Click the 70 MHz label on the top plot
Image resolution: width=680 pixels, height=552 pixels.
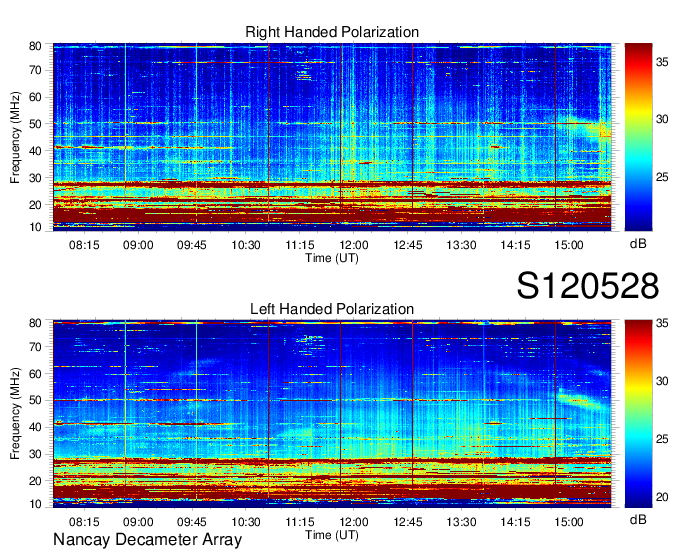pyautogui.click(x=35, y=70)
